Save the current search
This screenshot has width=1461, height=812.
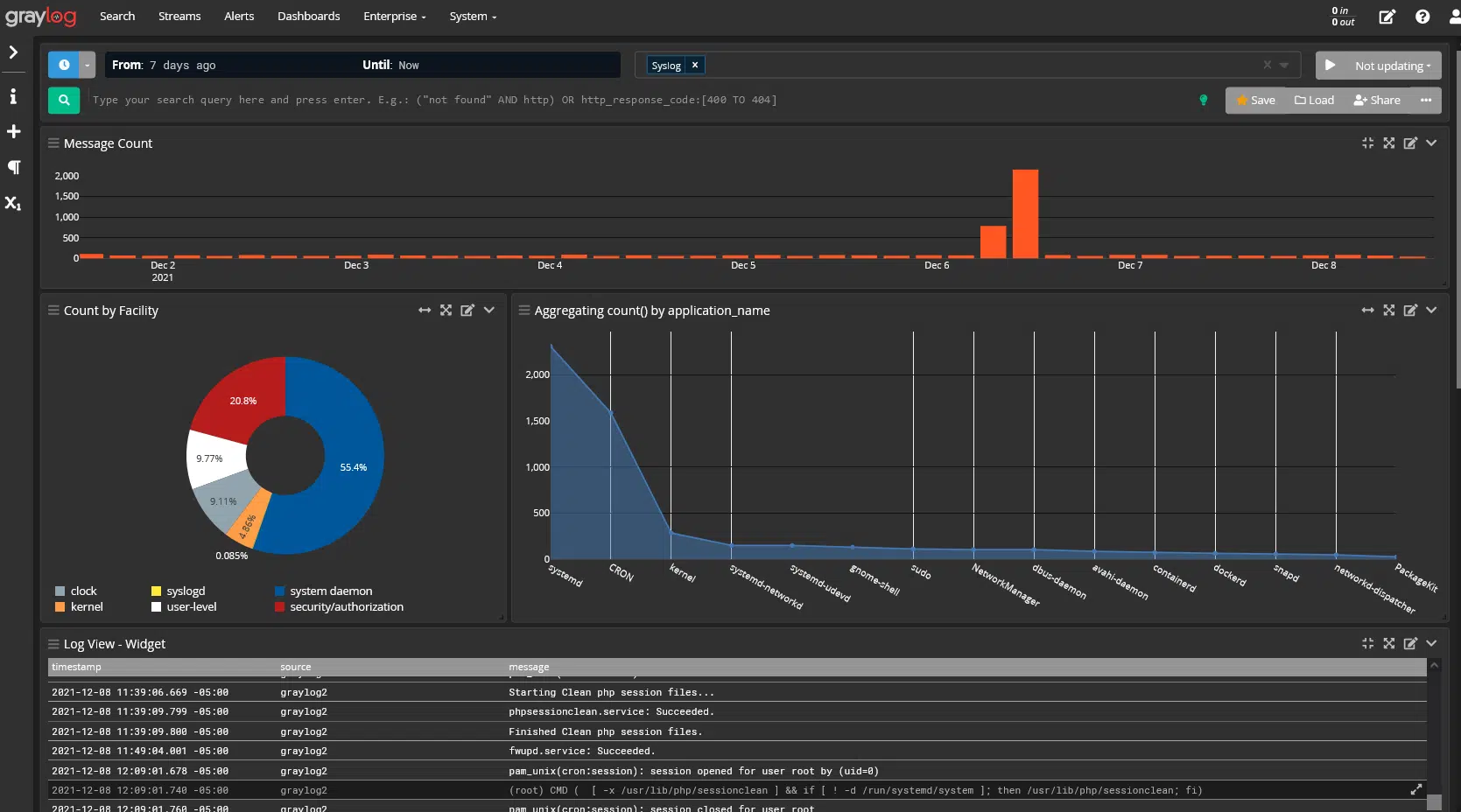point(1254,100)
